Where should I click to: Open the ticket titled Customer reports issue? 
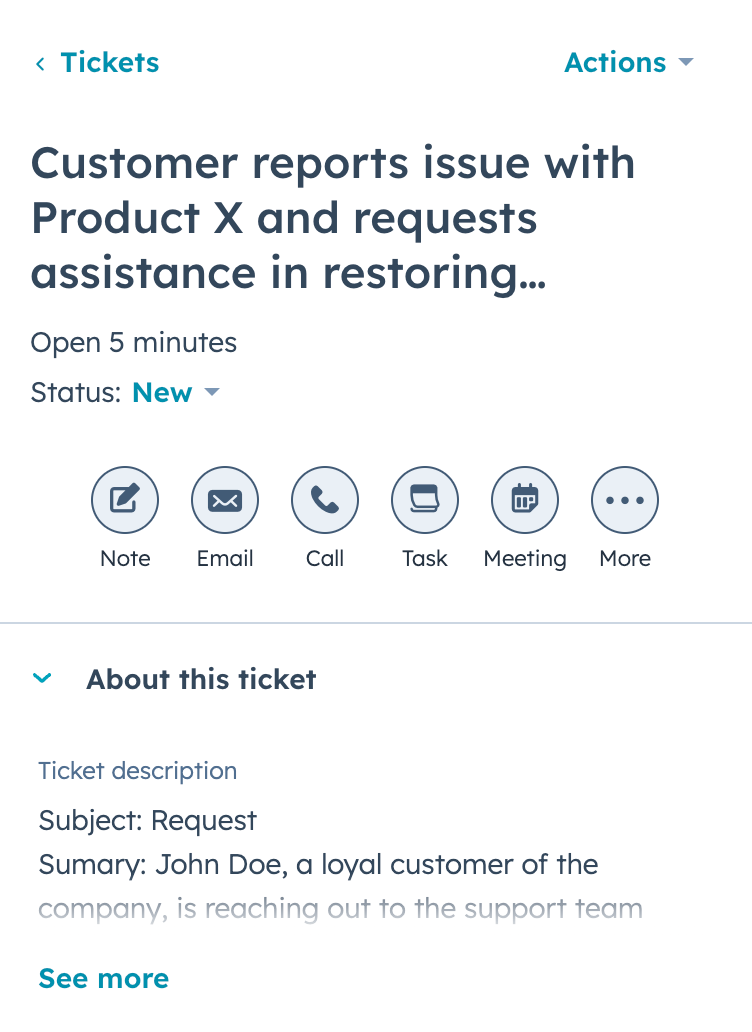334,218
